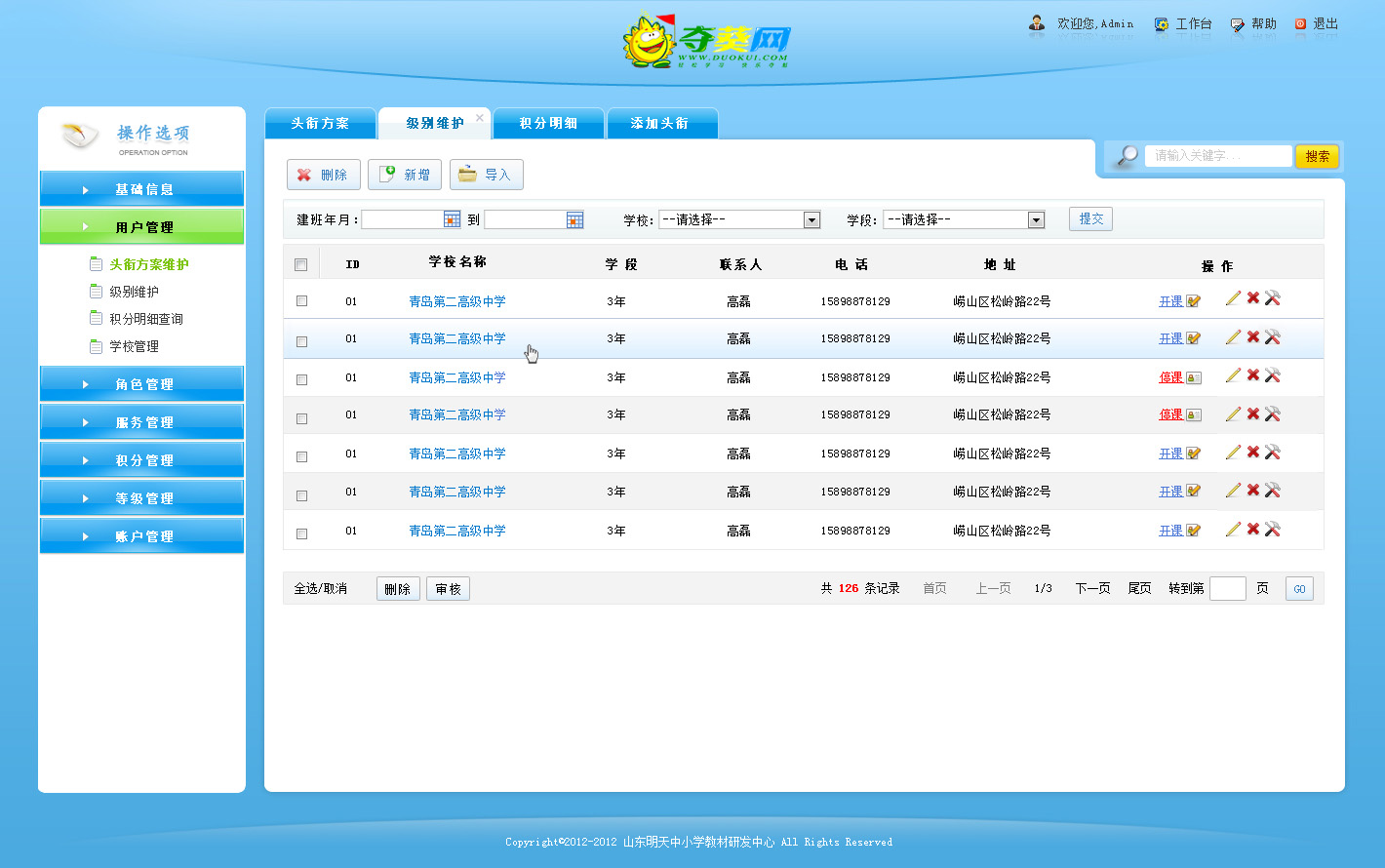The width and height of the screenshot is (1385, 868).
Task: Click the 新增 toolbar button
Action: [405, 175]
